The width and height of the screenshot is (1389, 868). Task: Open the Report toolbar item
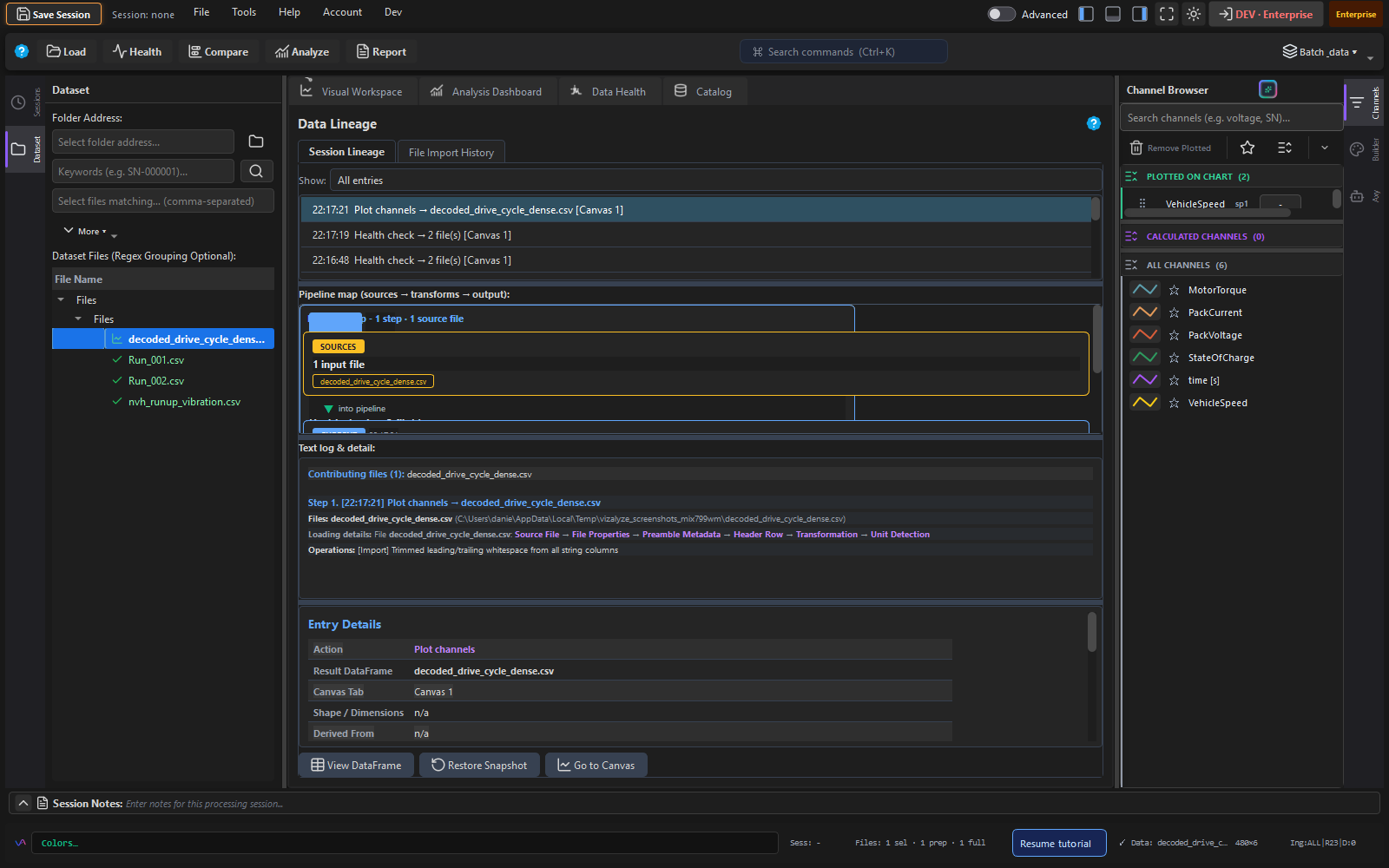click(x=381, y=51)
